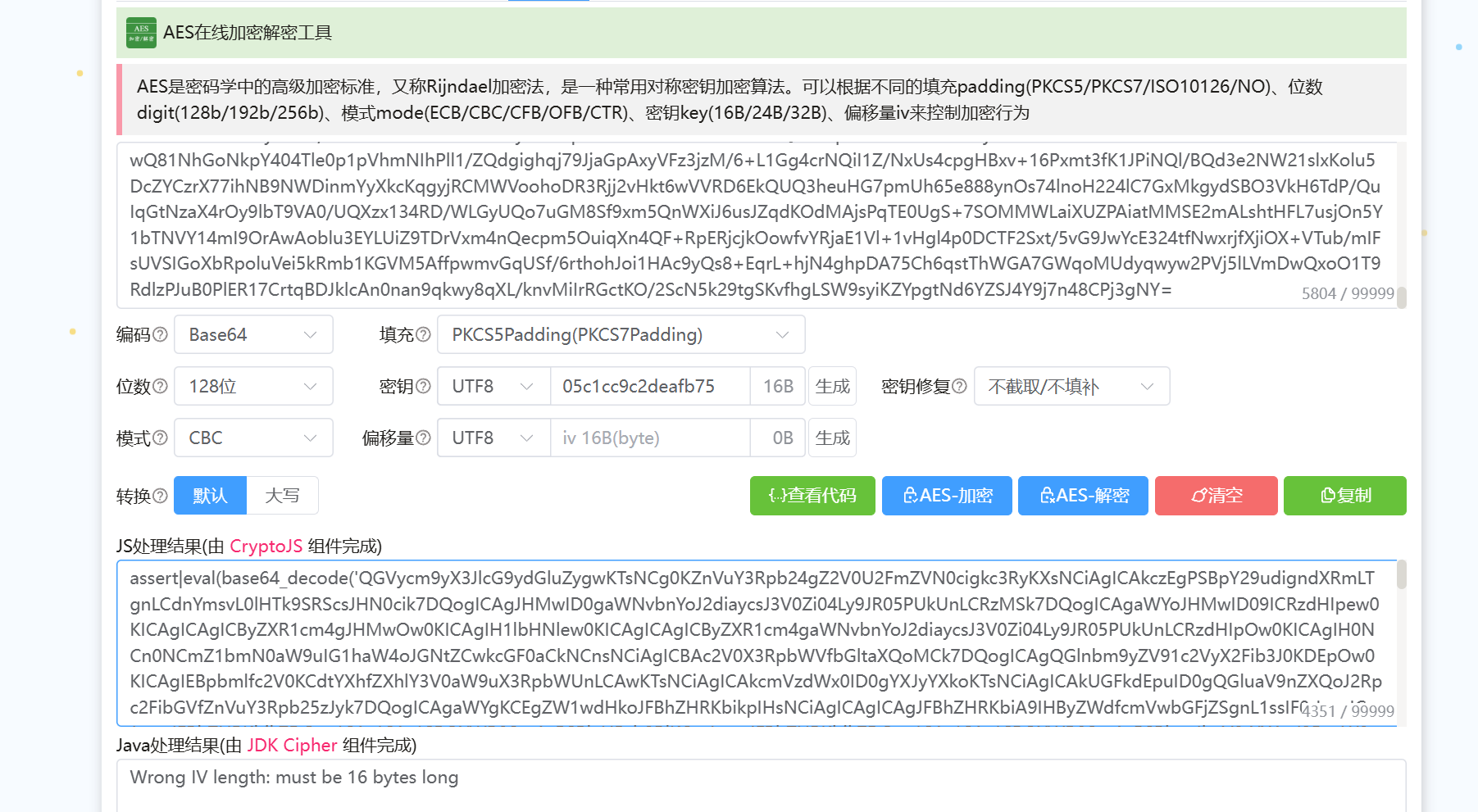Click the help icon next to 模式
Screen dimensions: 1478x812
click(161, 438)
